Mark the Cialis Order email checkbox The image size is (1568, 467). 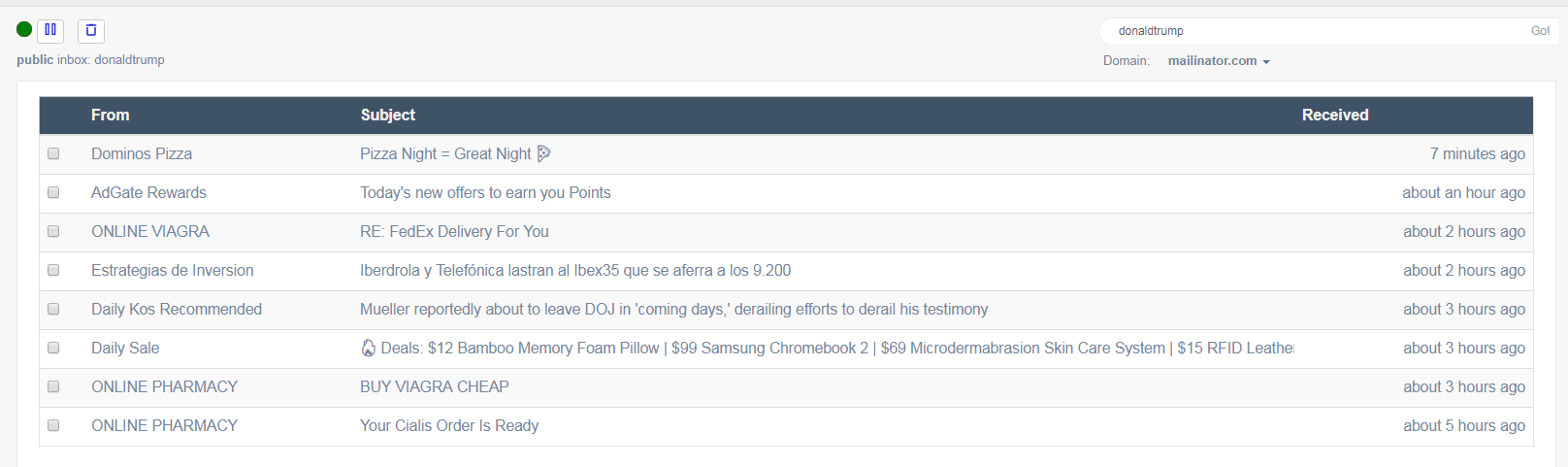pyautogui.click(x=53, y=425)
